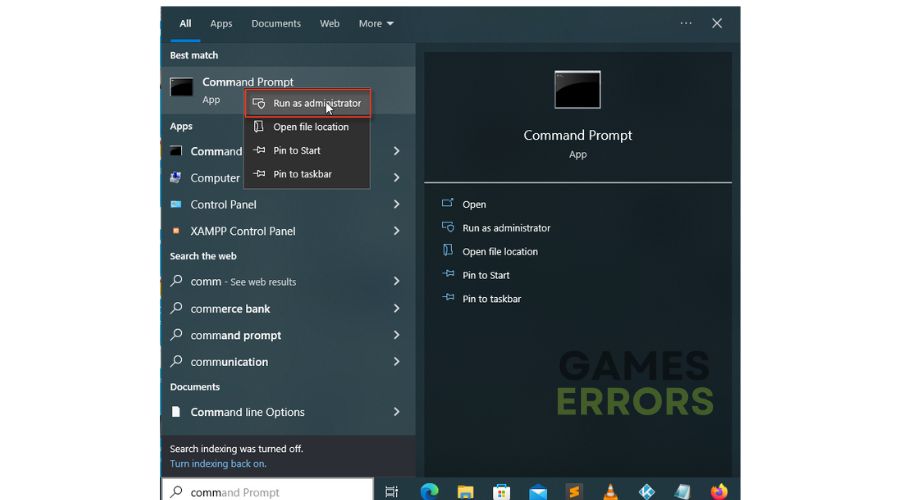Select the communication web suggestion
This screenshot has height=500, width=900.
(288, 362)
